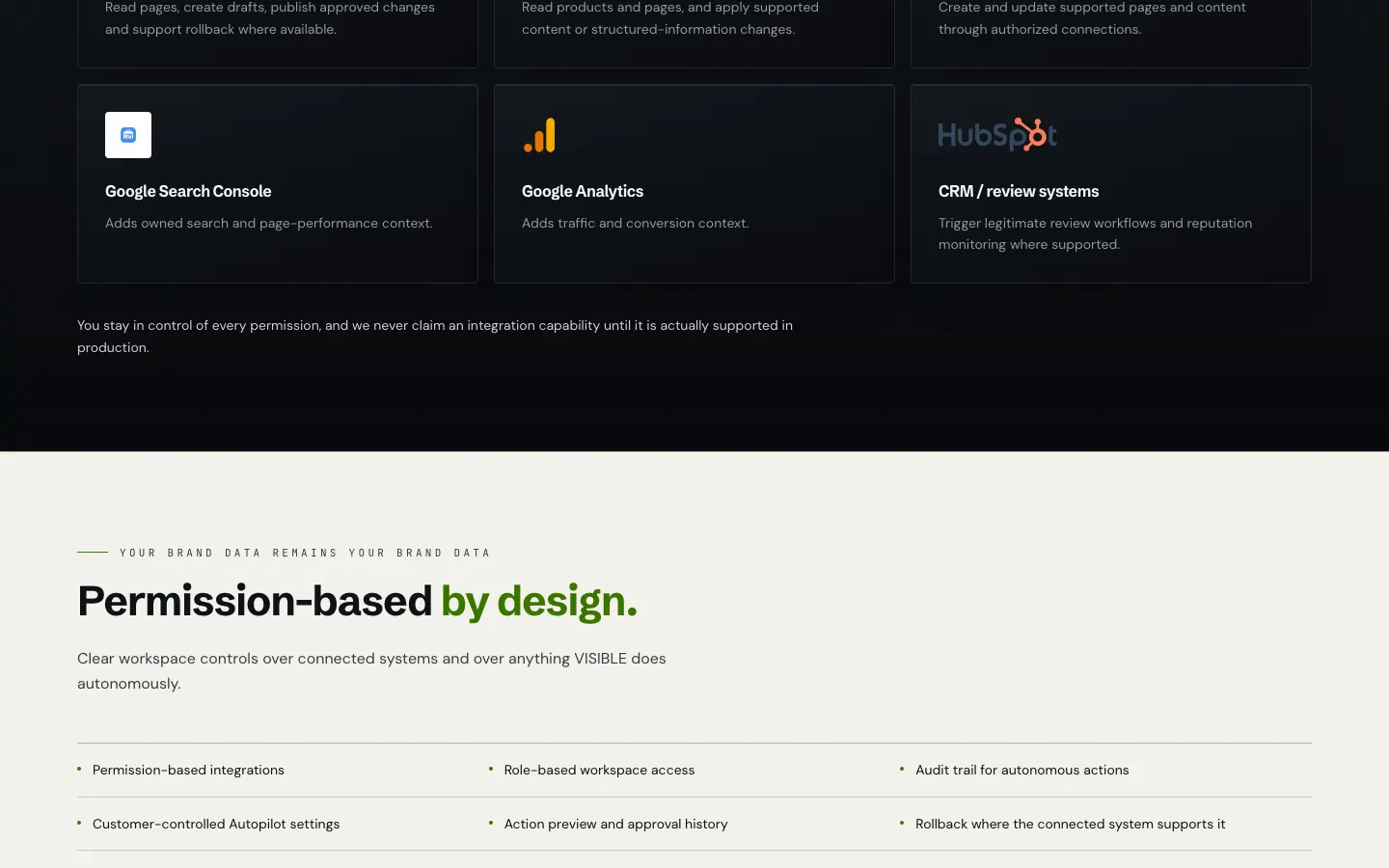Click 'Clear workspace controls over connected systems' paragraph
Screen dimensions: 1389x868
(371, 671)
